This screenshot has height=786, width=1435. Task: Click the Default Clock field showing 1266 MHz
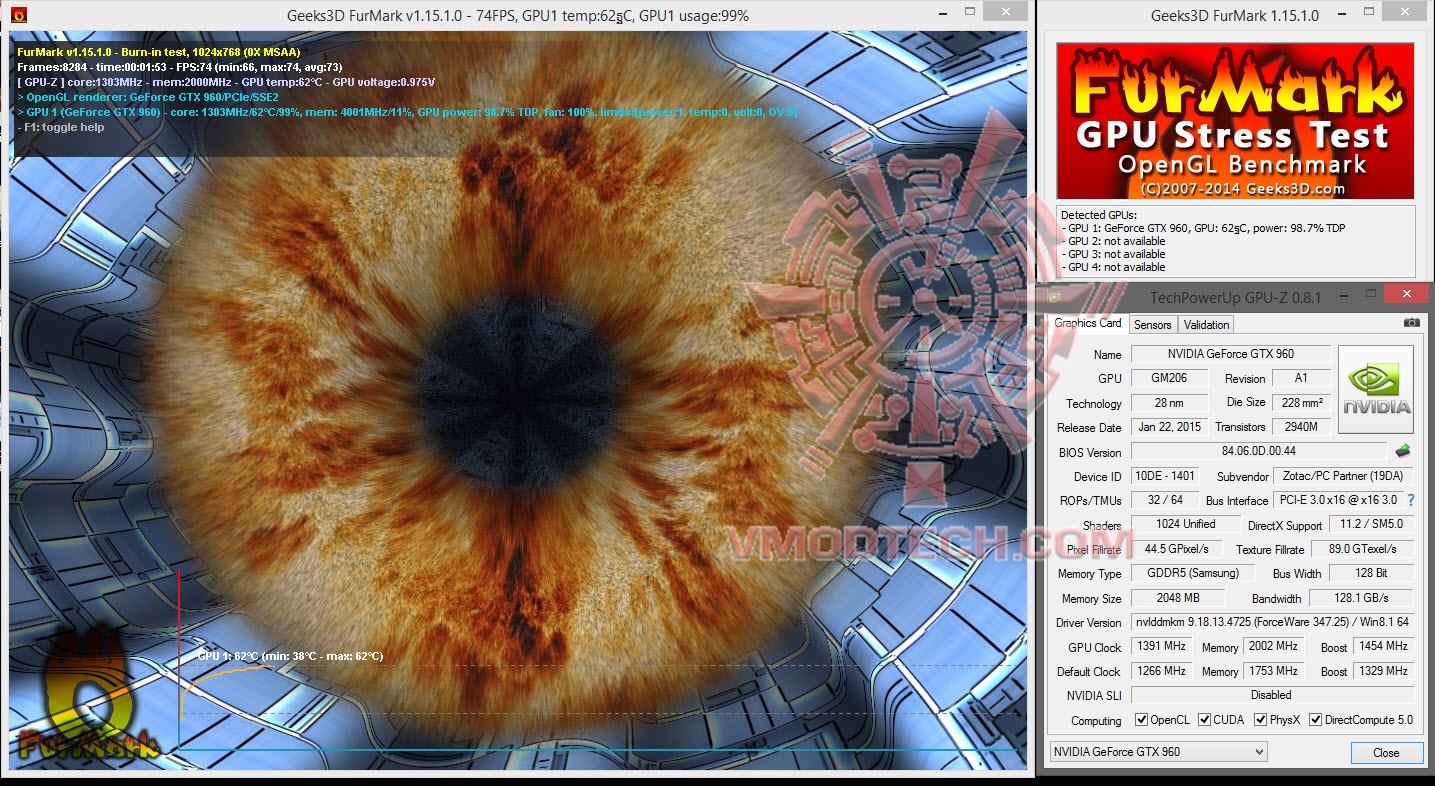(1161, 671)
